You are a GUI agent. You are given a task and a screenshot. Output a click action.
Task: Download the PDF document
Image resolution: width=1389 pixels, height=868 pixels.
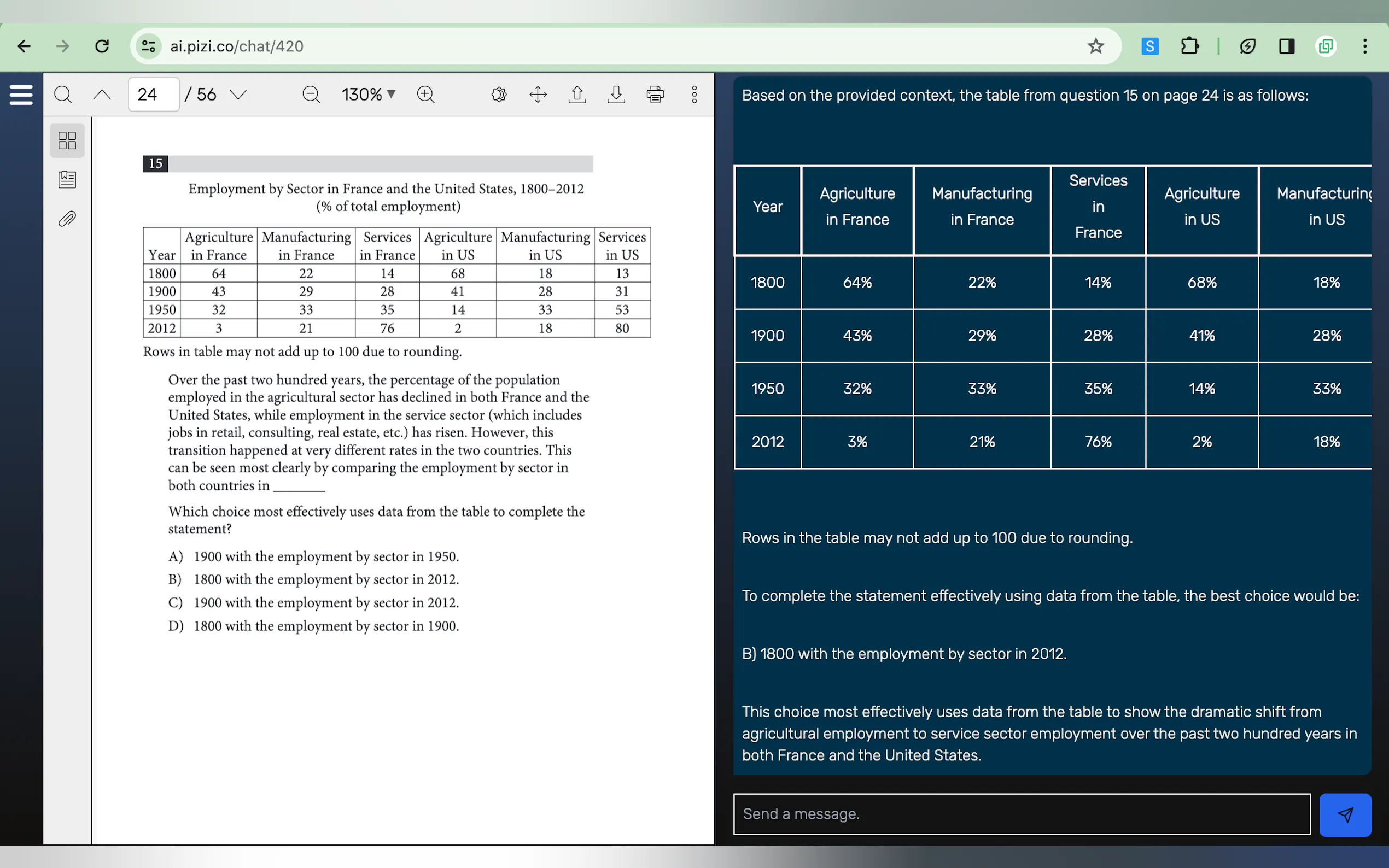(616, 94)
